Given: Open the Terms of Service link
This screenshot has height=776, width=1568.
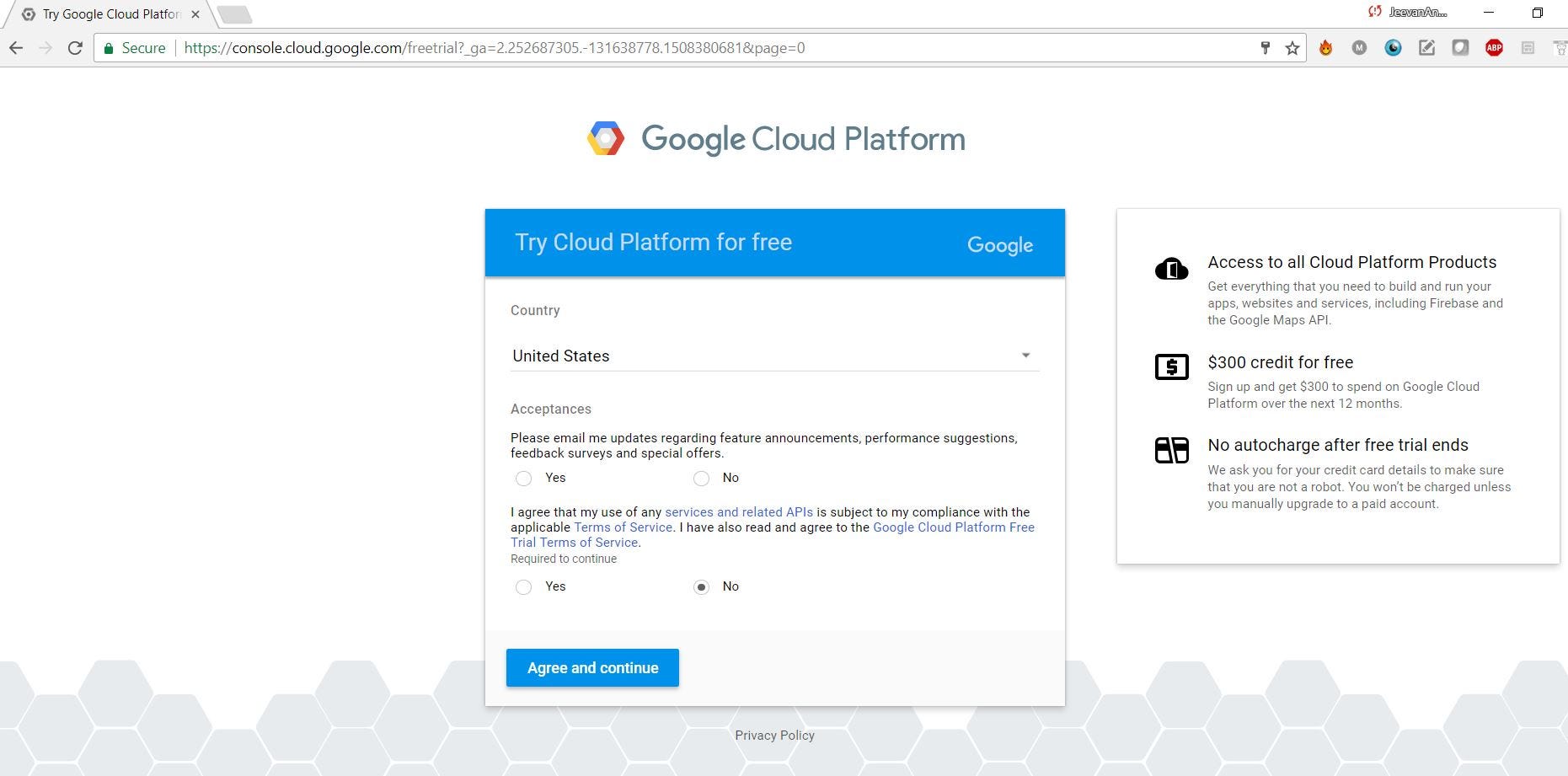Looking at the screenshot, I should 623,527.
